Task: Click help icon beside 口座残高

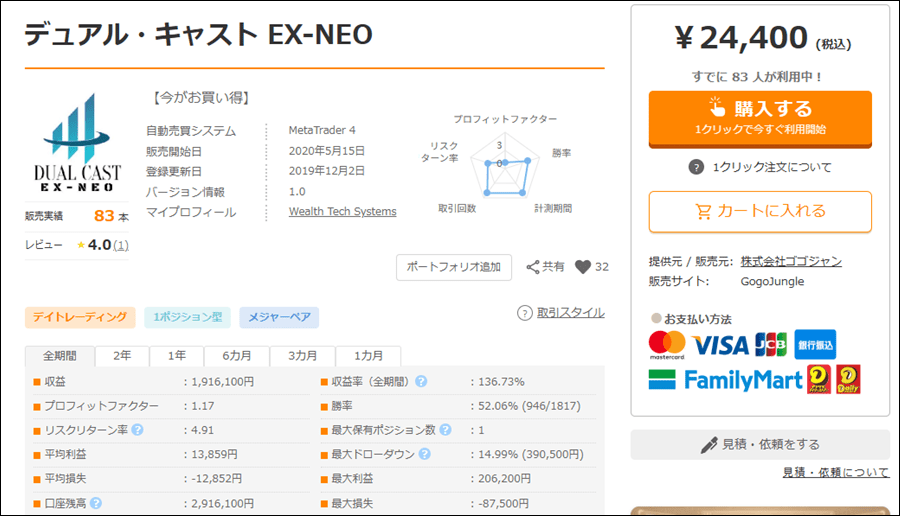Action: coord(96,503)
